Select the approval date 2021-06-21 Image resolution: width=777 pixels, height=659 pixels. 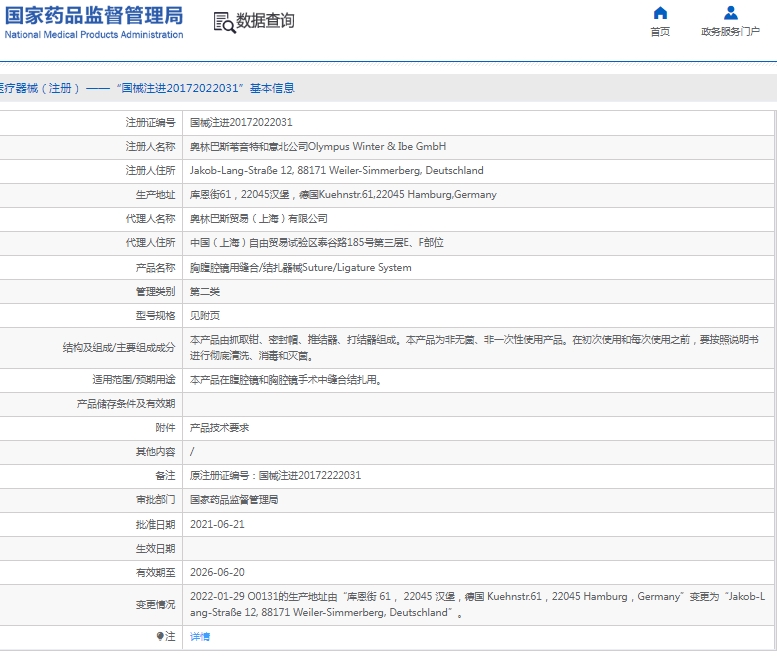click(x=217, y=524)
